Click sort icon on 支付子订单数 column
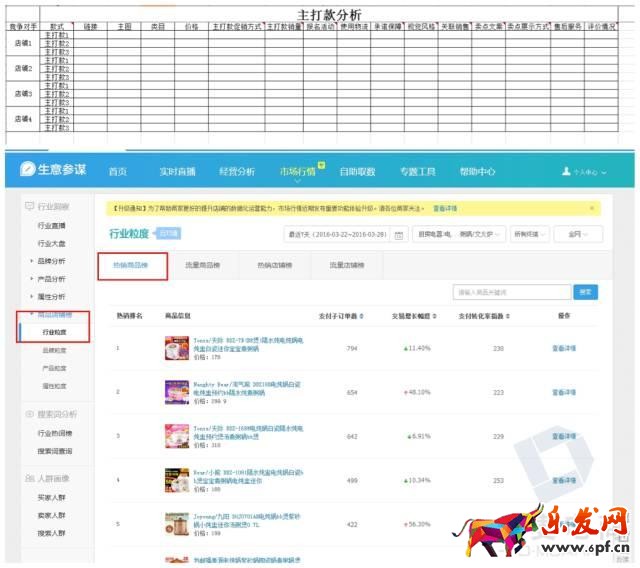 pyautogui.click(x=362, y=316)
